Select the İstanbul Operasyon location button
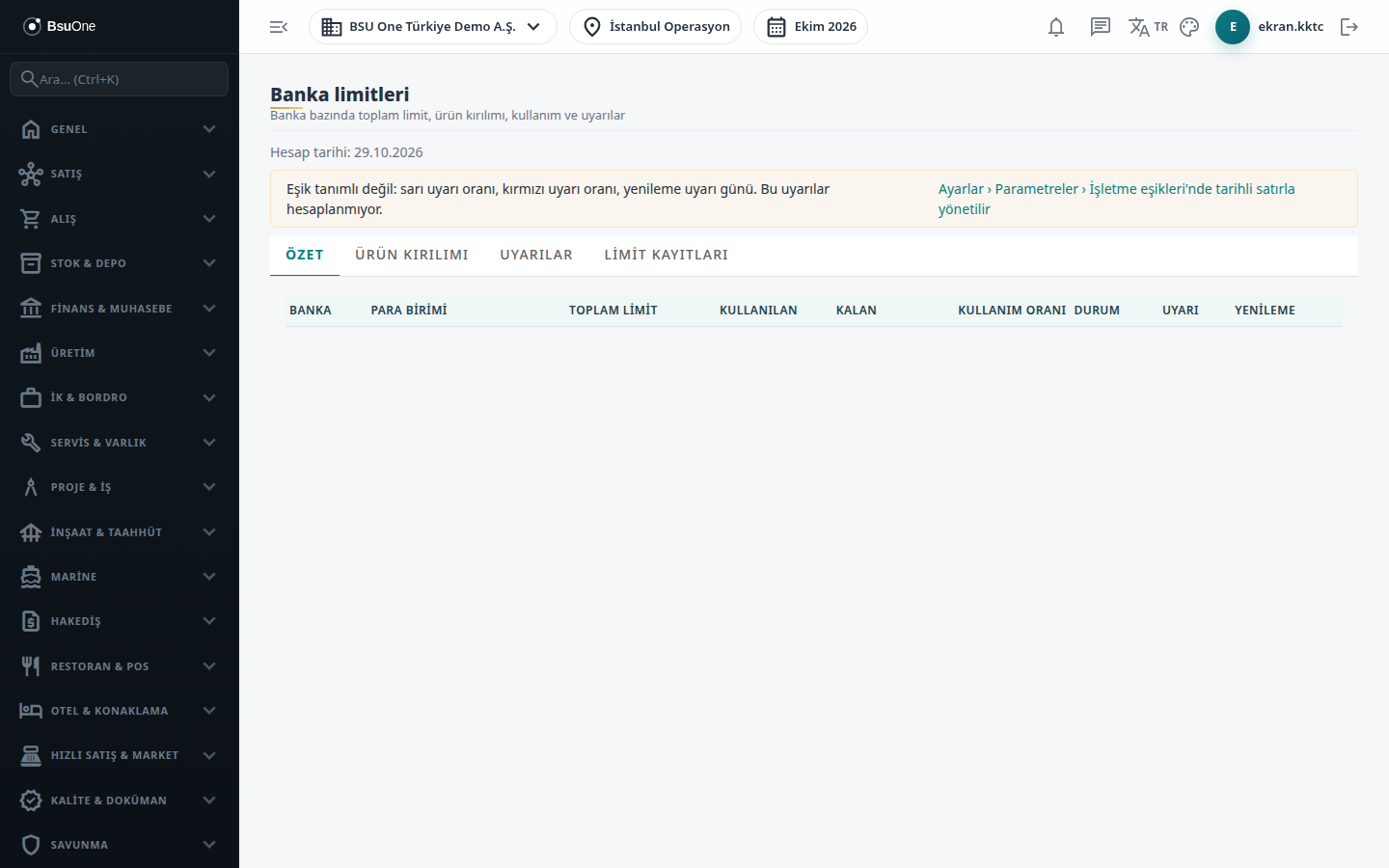The image size is (1389, 868). coord(656,27)
